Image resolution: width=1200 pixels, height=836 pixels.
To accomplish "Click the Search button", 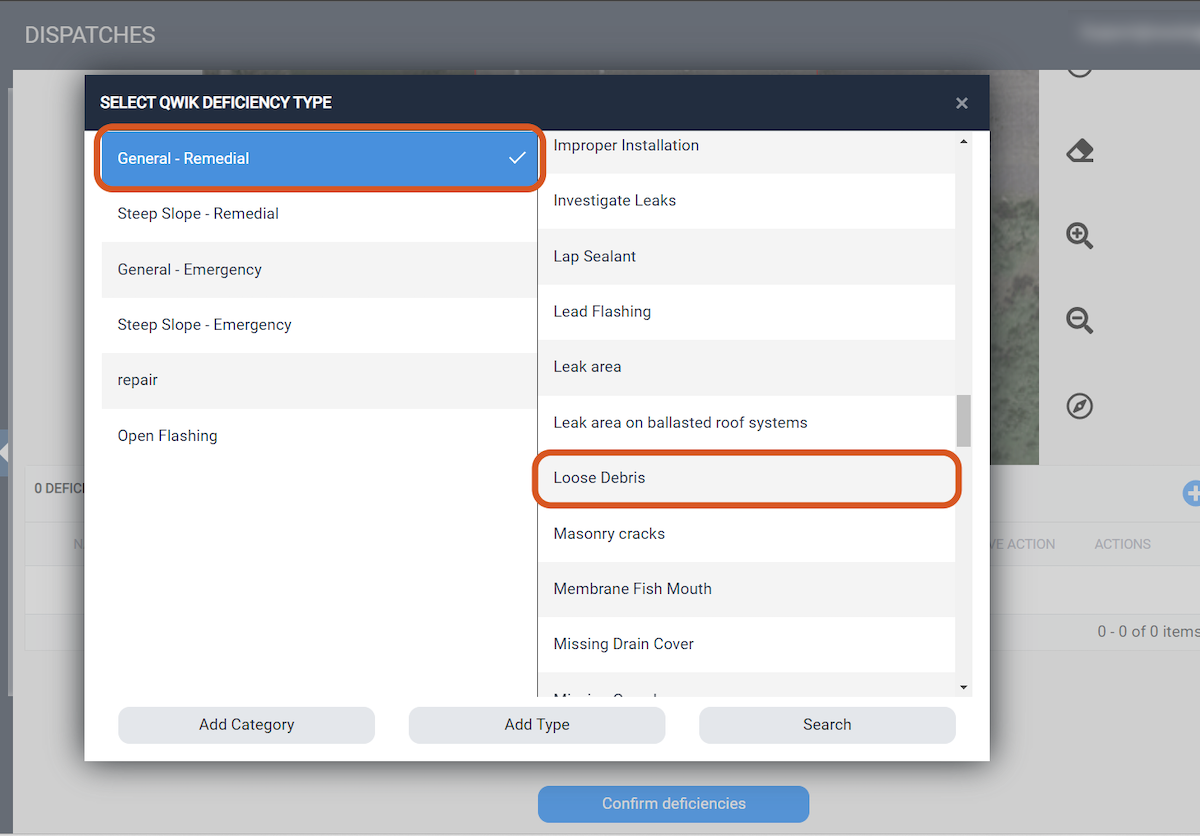I will [x=827, y=725].
